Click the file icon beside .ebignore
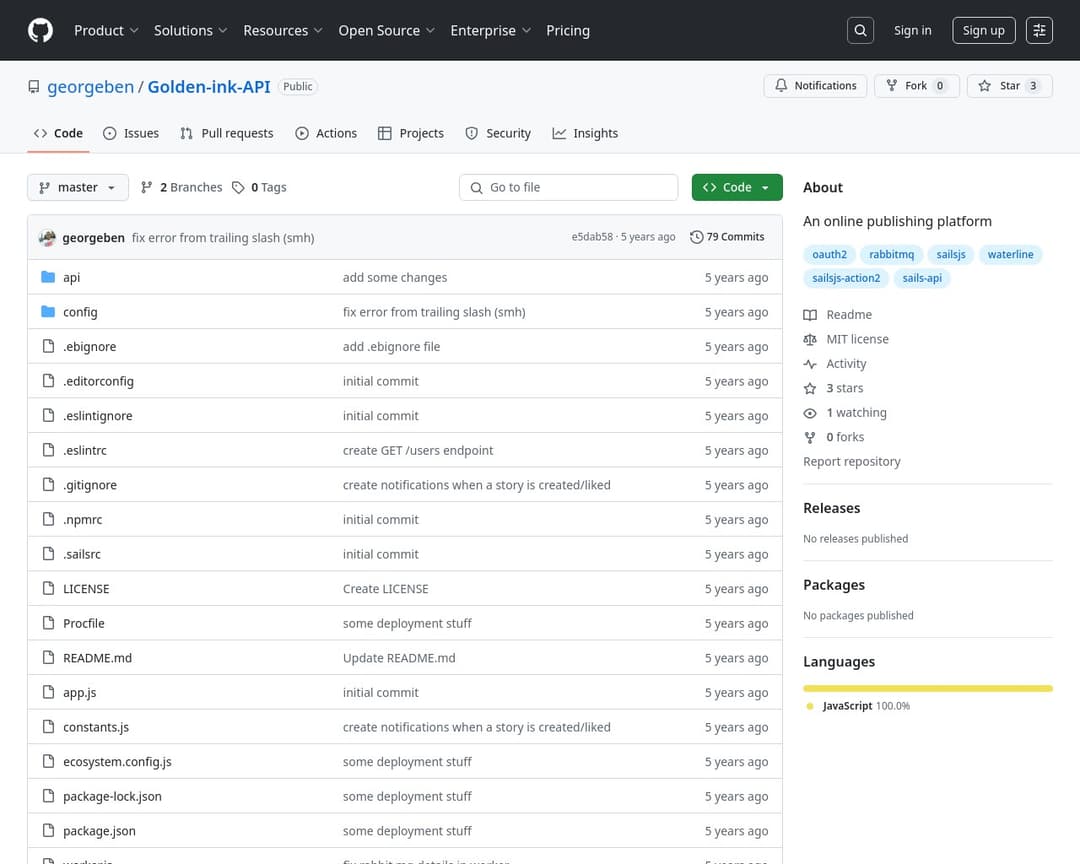This screenshot has width=1080, height=864. tap(48, 346)
